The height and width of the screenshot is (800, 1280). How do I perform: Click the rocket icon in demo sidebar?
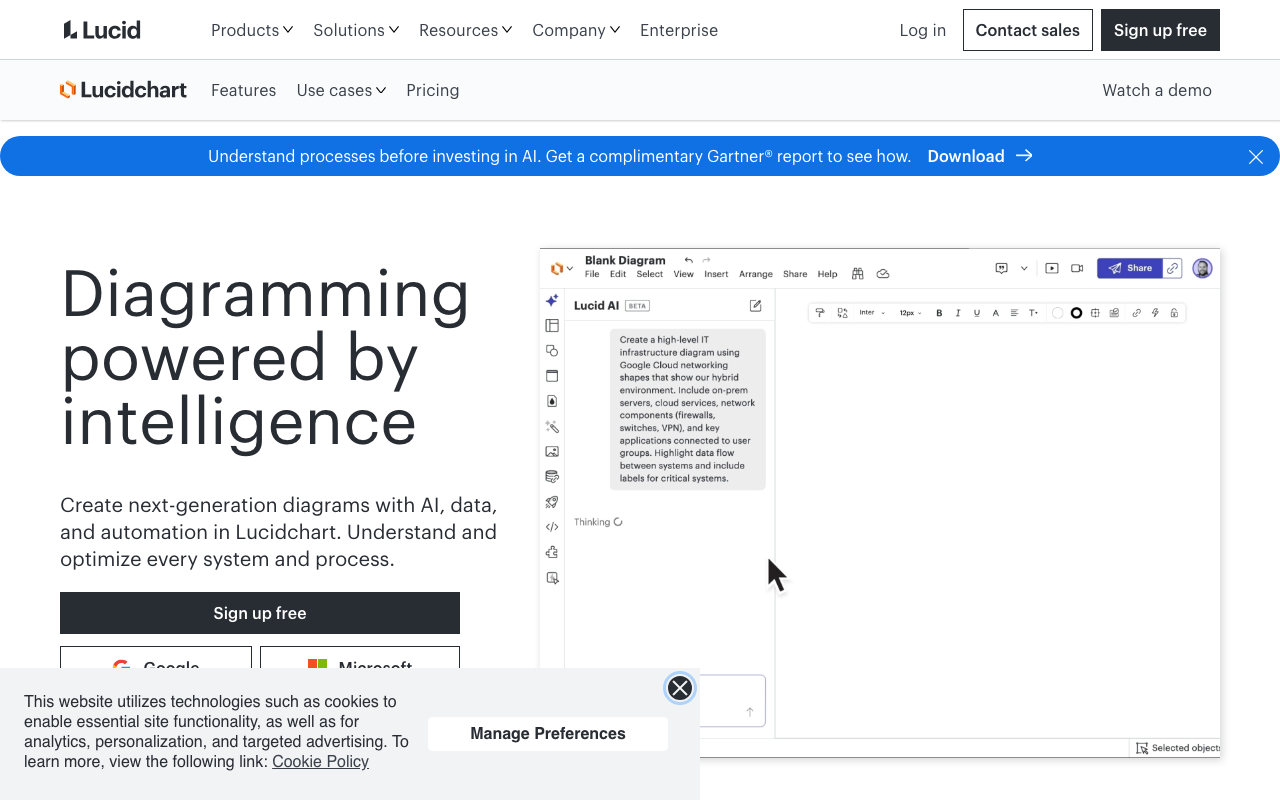[552, 502]
